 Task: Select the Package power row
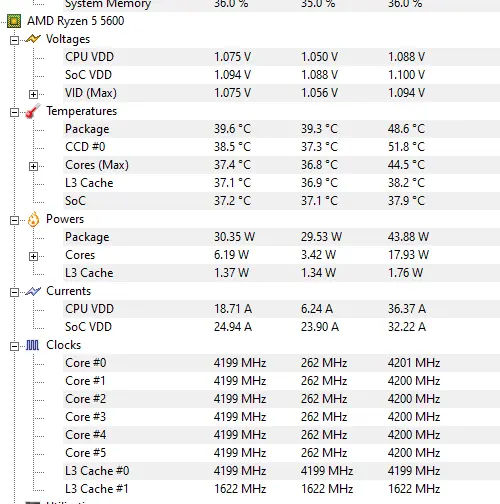(281, 237)
